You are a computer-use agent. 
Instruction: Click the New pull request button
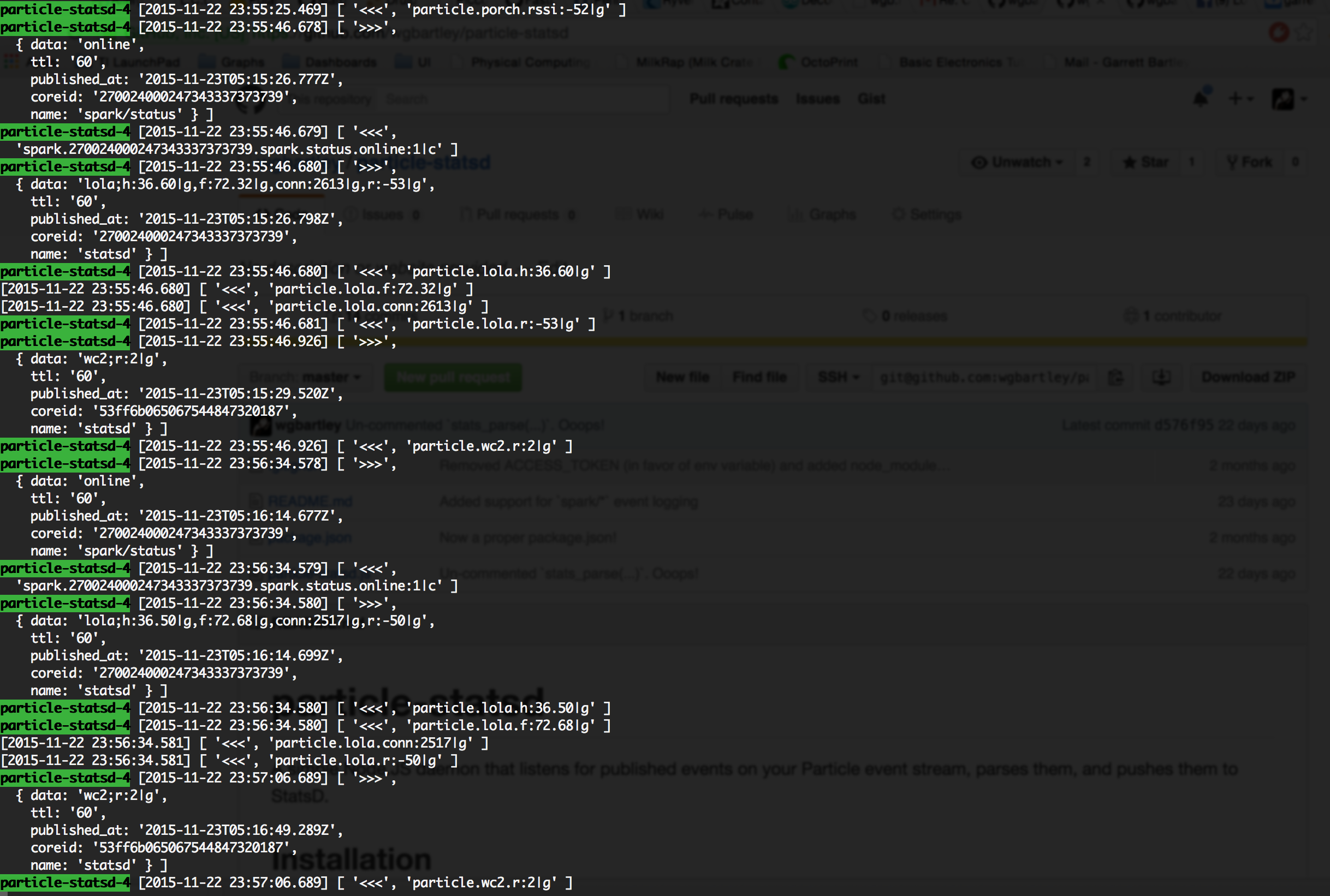[x=452, y=377]
